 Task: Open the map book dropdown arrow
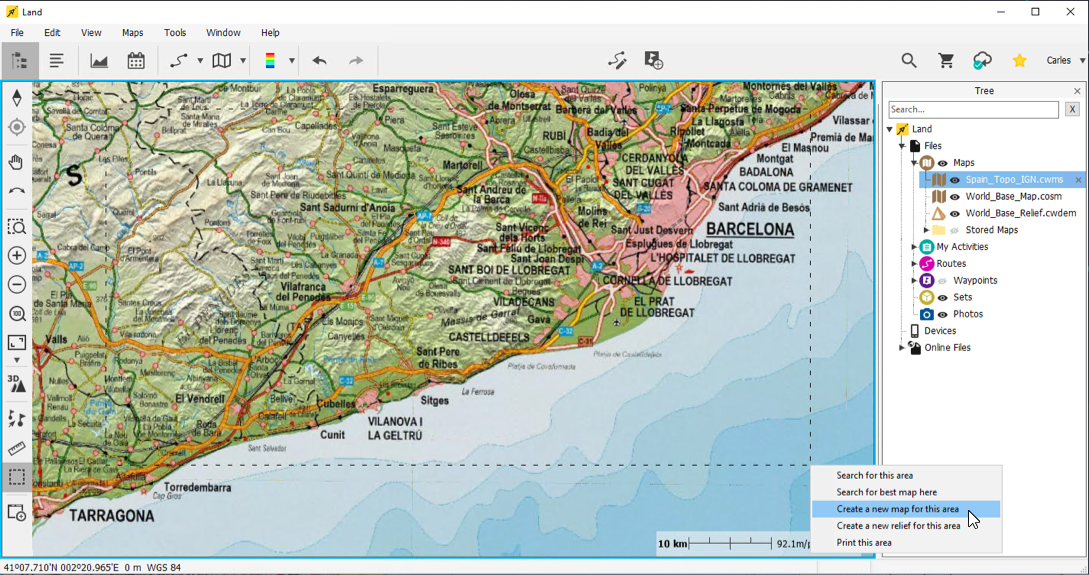coord(243,61)
